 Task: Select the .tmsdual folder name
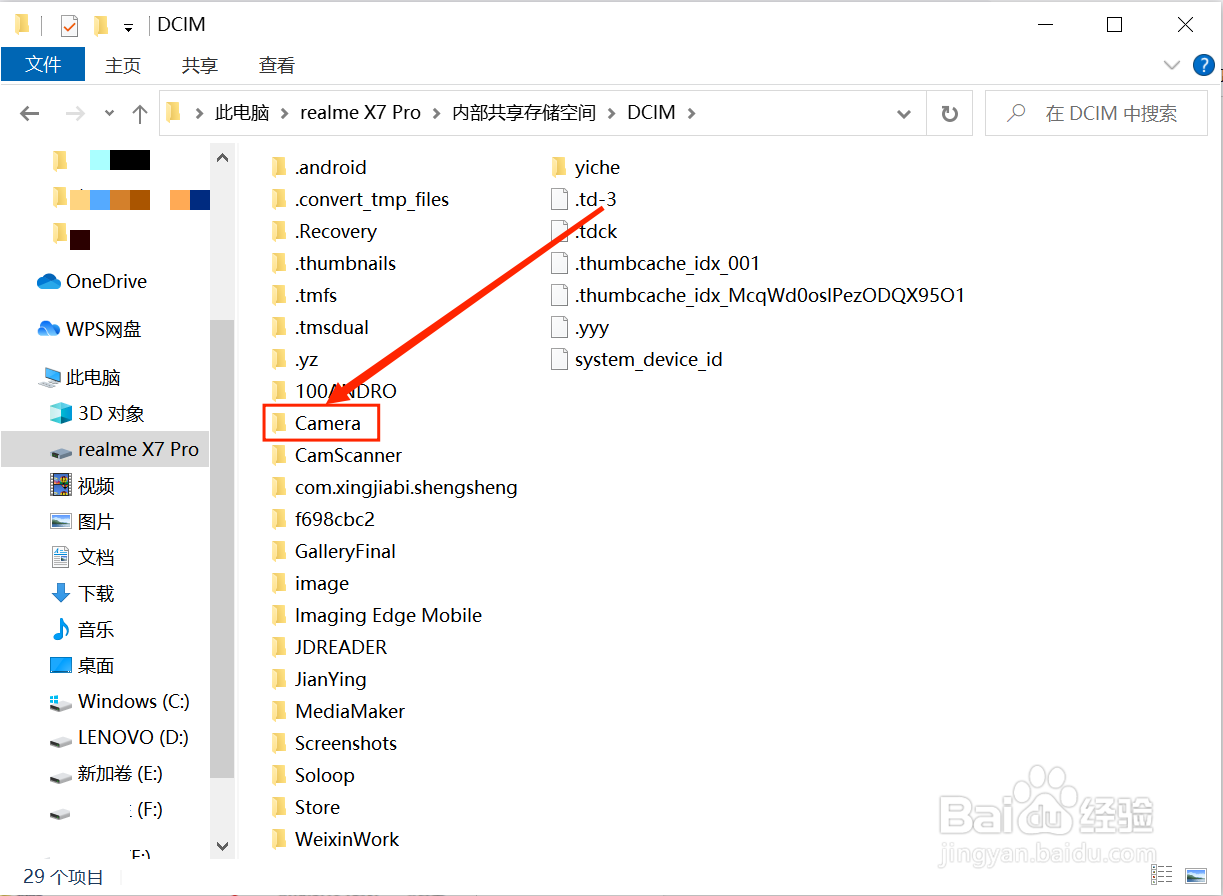point(332,327)
